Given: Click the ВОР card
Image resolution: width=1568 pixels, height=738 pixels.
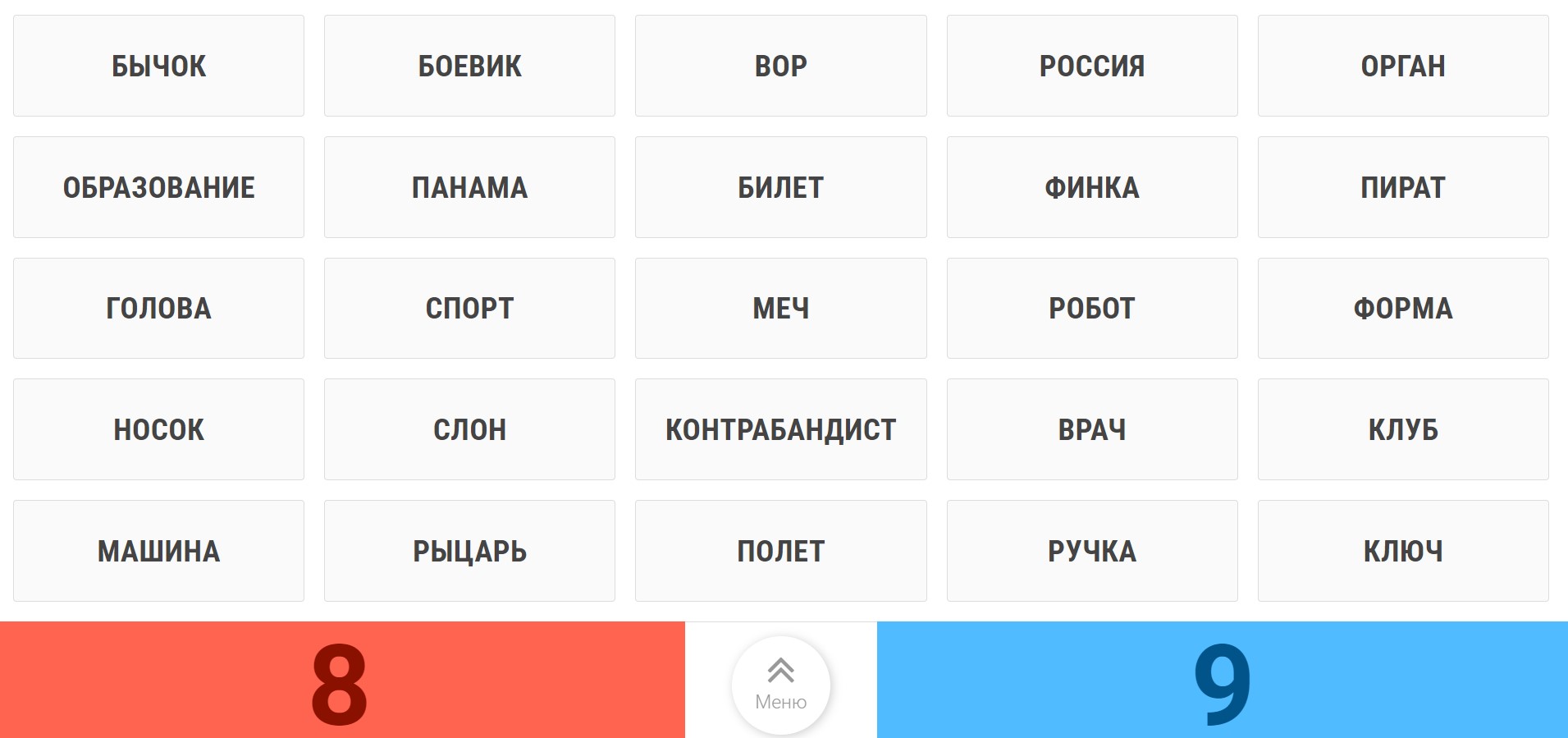Looking at the screenshot, I should point(780,66).
